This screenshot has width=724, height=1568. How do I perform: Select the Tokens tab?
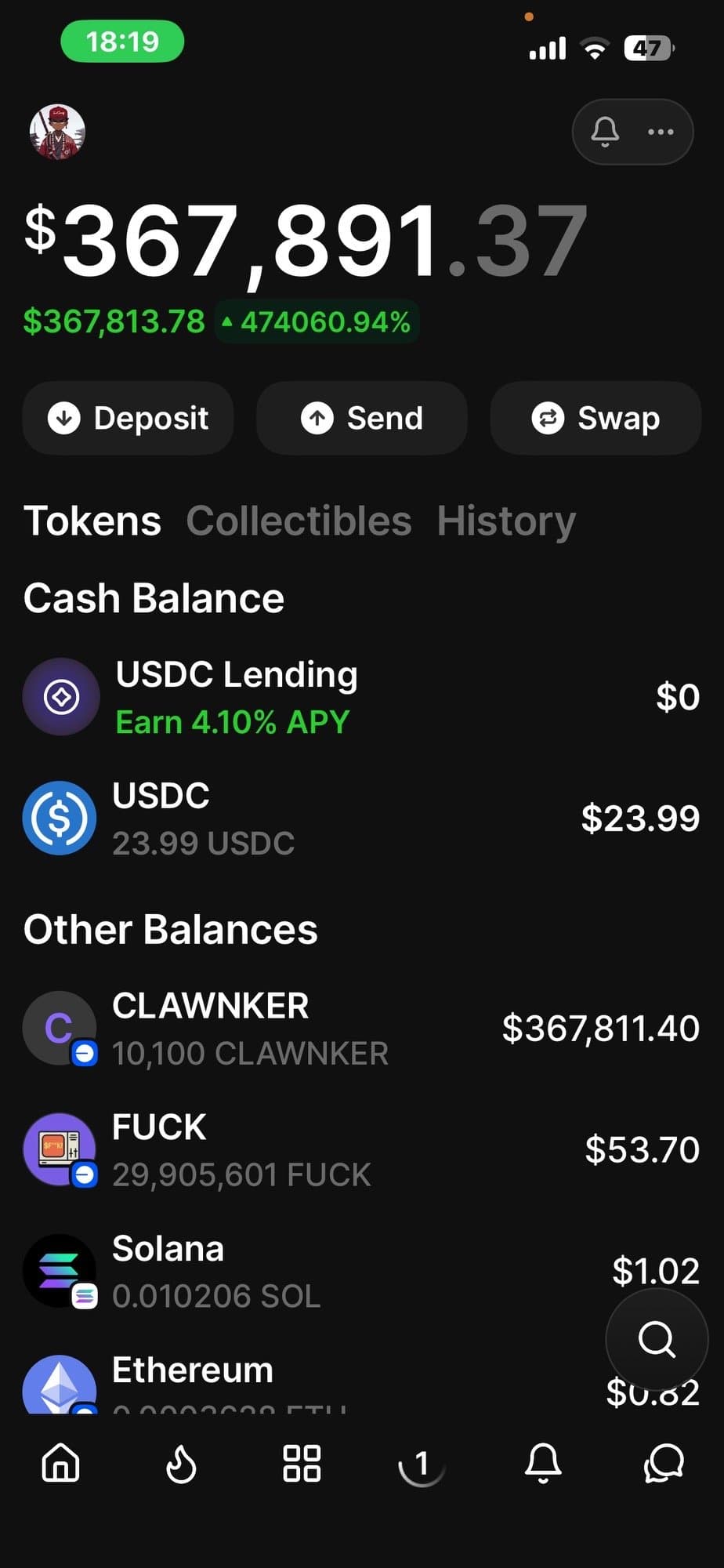pos(92,521)
